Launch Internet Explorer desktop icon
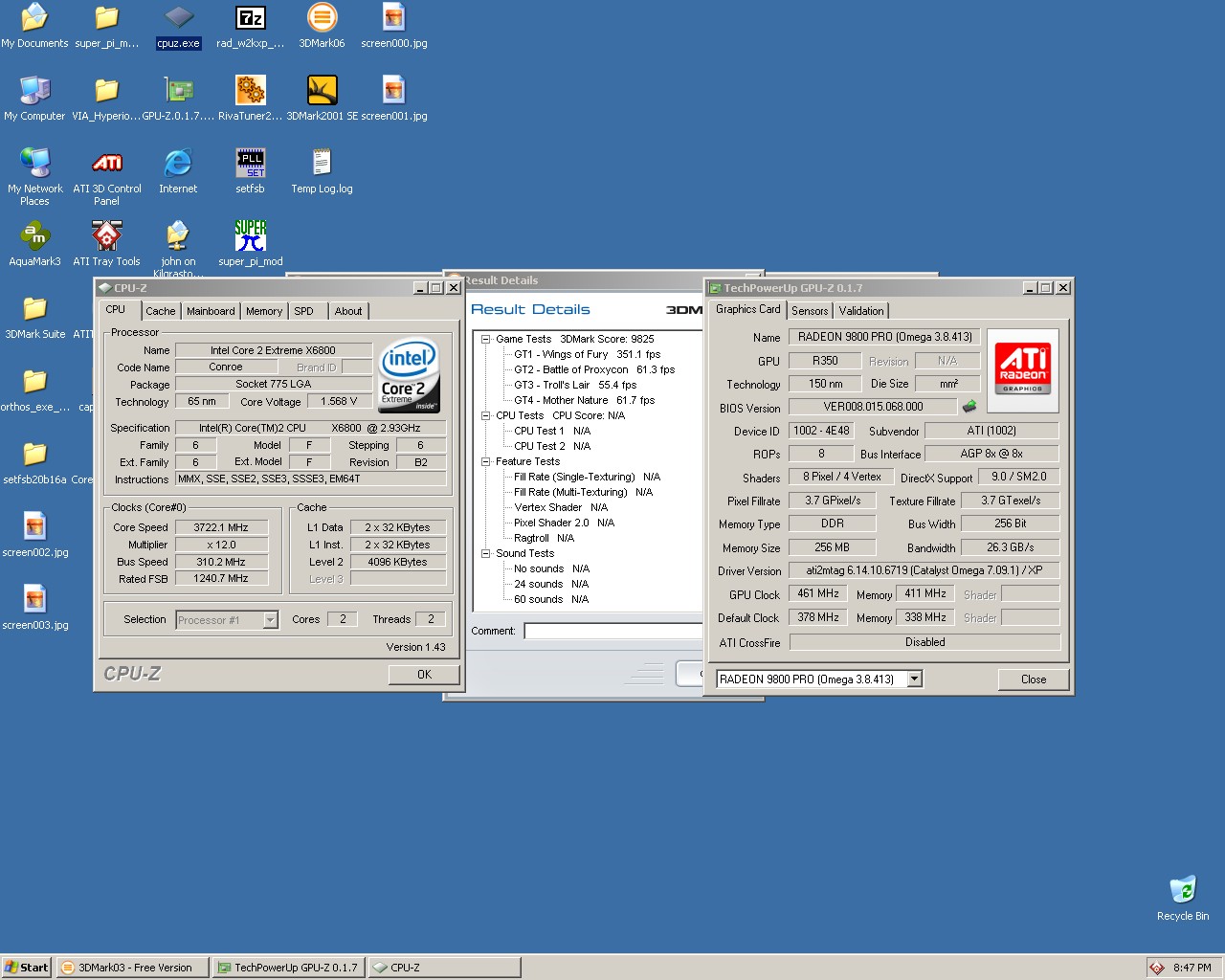Image resolution: width=1225 pixels, height=980 pixels. 178,171
